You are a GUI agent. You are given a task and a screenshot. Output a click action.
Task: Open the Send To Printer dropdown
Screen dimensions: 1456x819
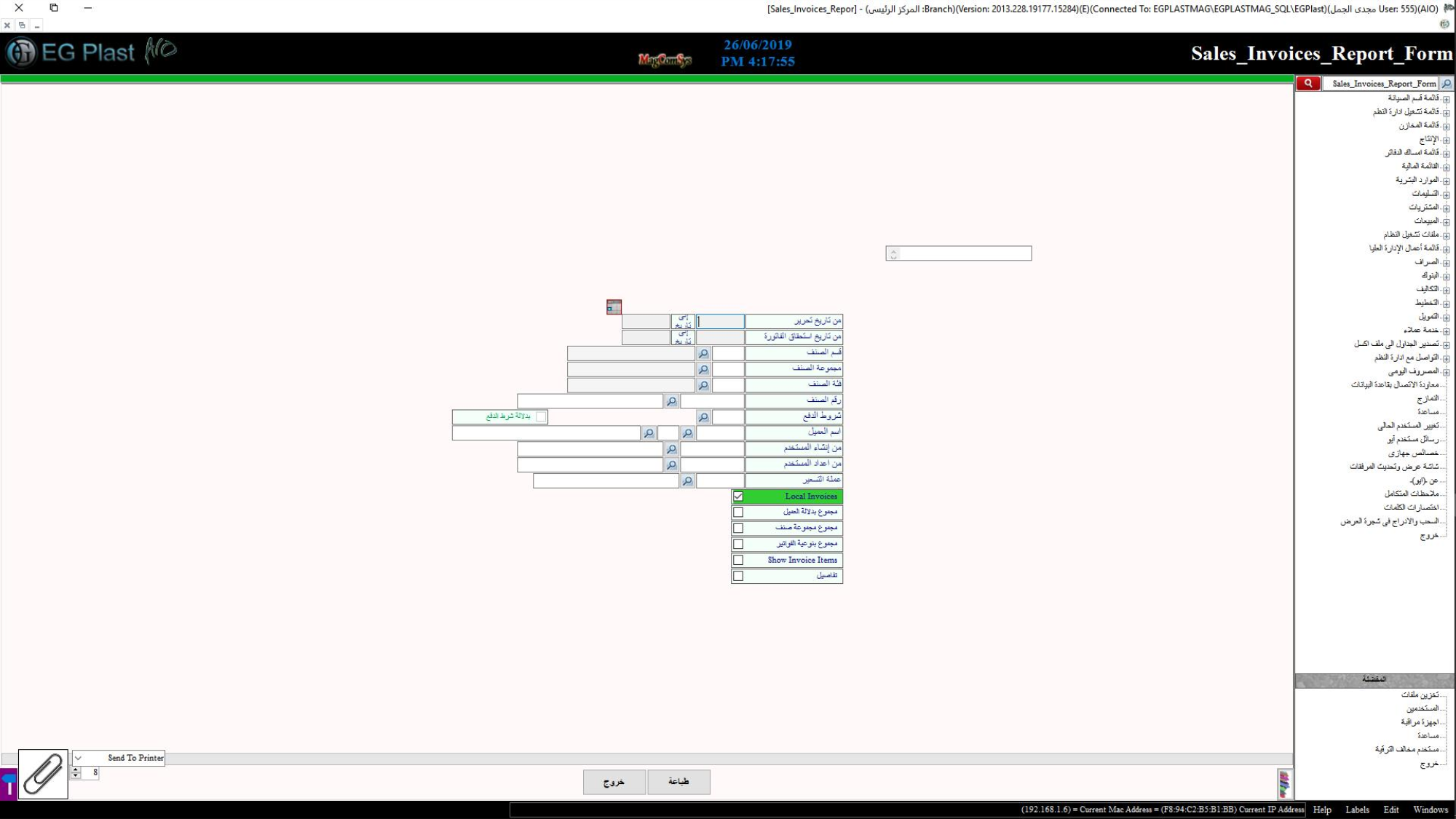pyautogui.click(x=78, y=758)
